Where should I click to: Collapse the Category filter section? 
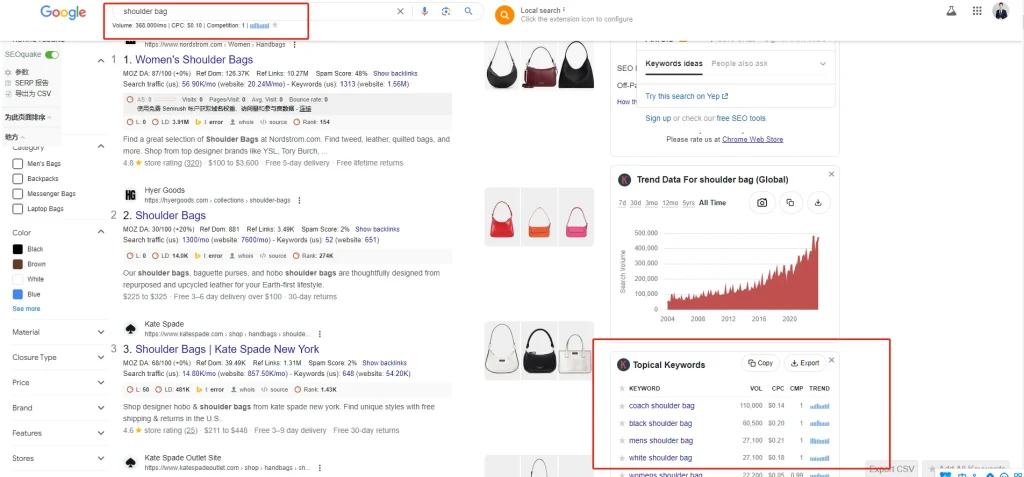[101, 147]
